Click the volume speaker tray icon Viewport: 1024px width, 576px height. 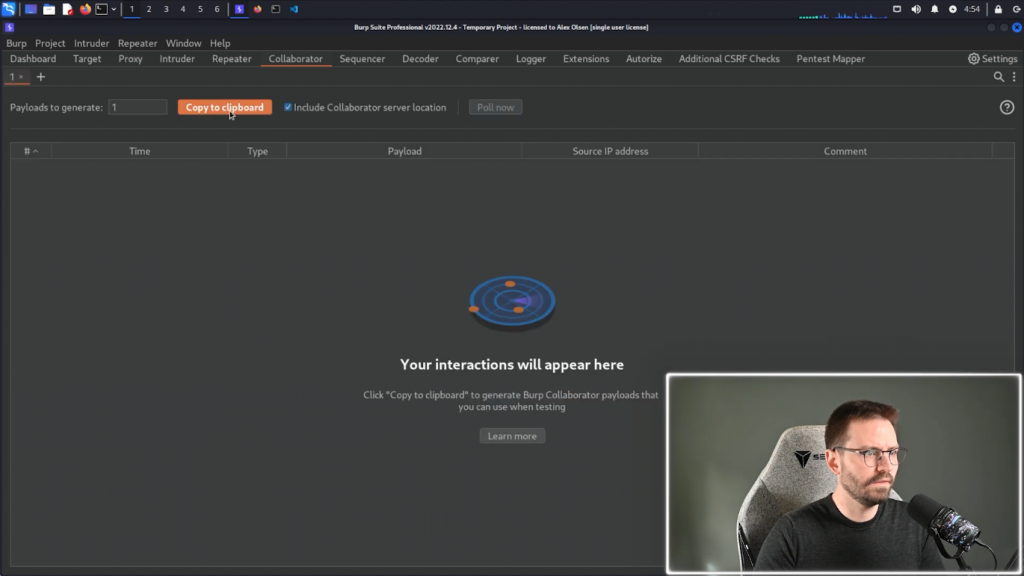click(916, 9)
